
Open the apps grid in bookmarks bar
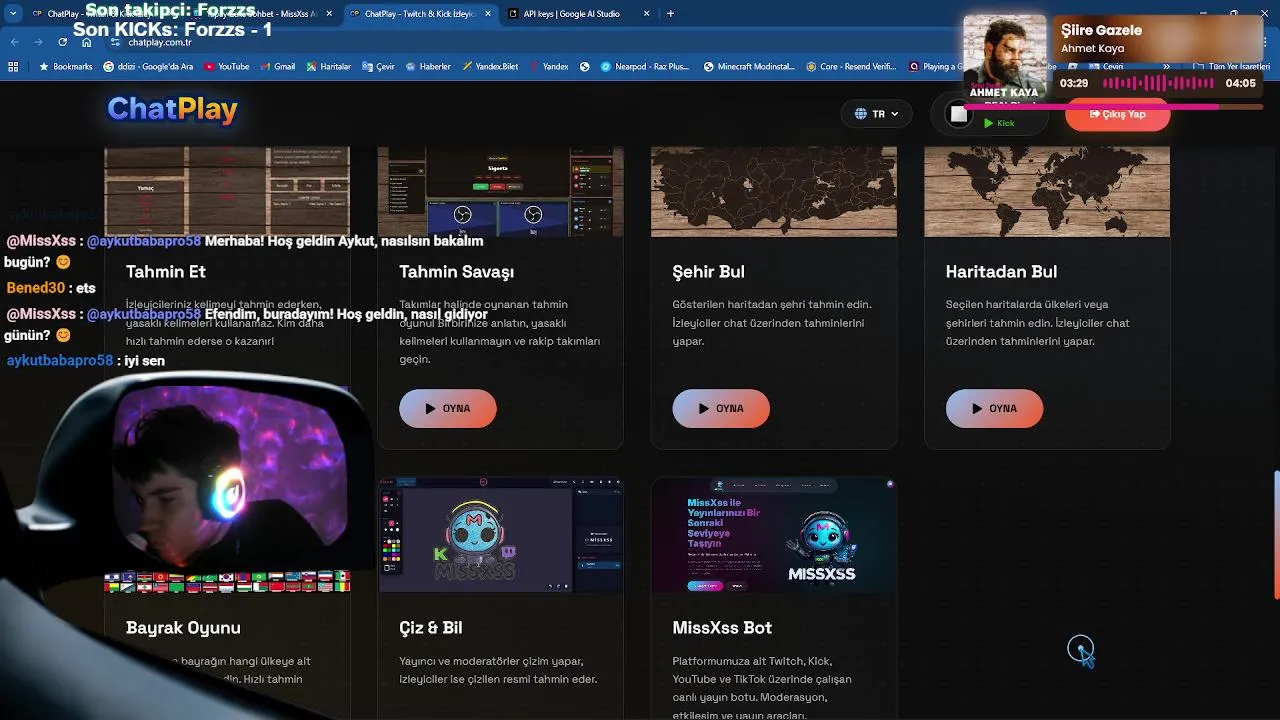[x=13, y=67]
